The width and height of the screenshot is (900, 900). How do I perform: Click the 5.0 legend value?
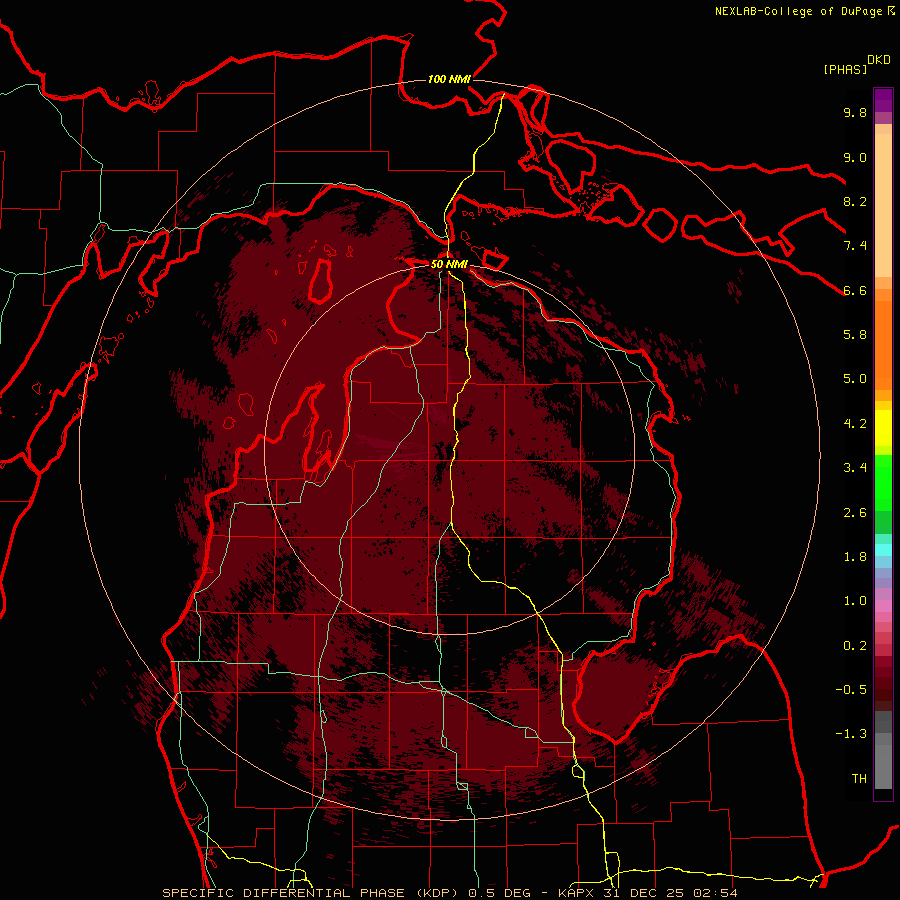point(855,379)
